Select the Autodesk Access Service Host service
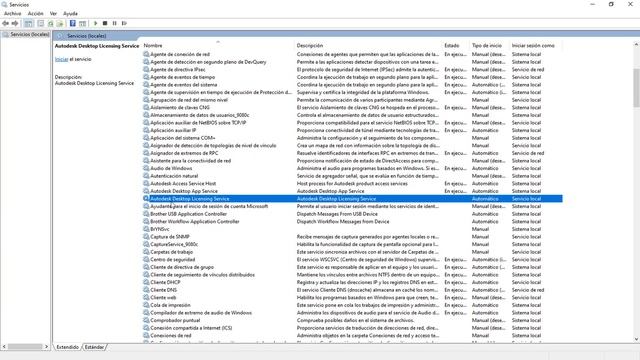Screen dimensions: 640x360 (x=183, y=184)
